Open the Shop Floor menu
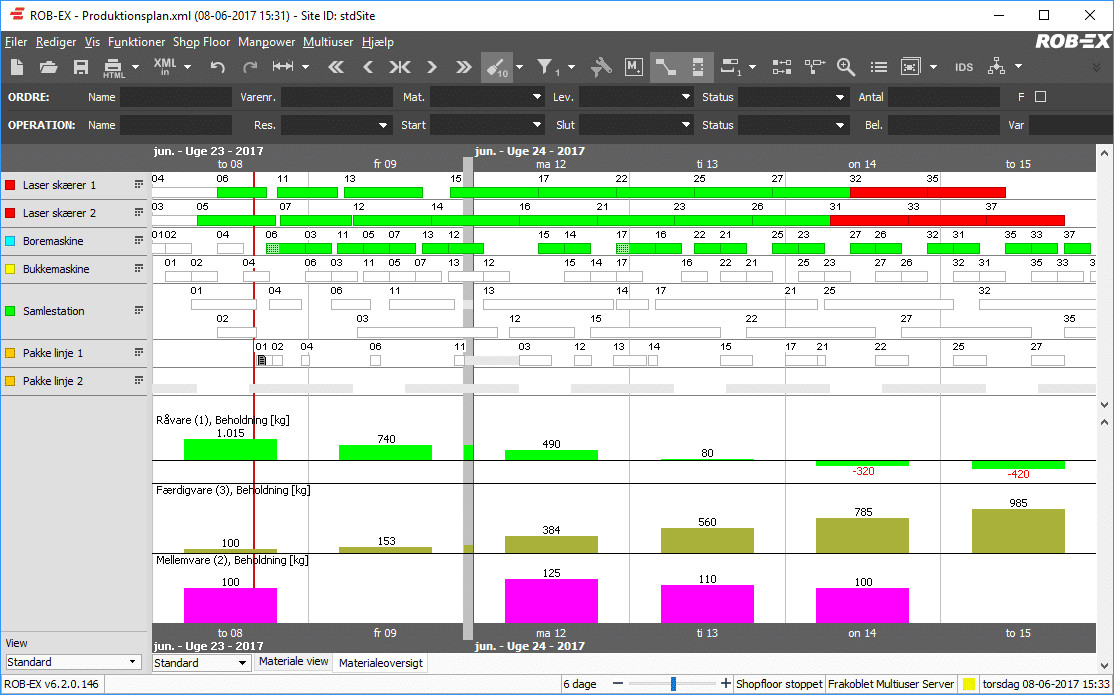Screen dimensions: 1114x695 tap(201, 42)
